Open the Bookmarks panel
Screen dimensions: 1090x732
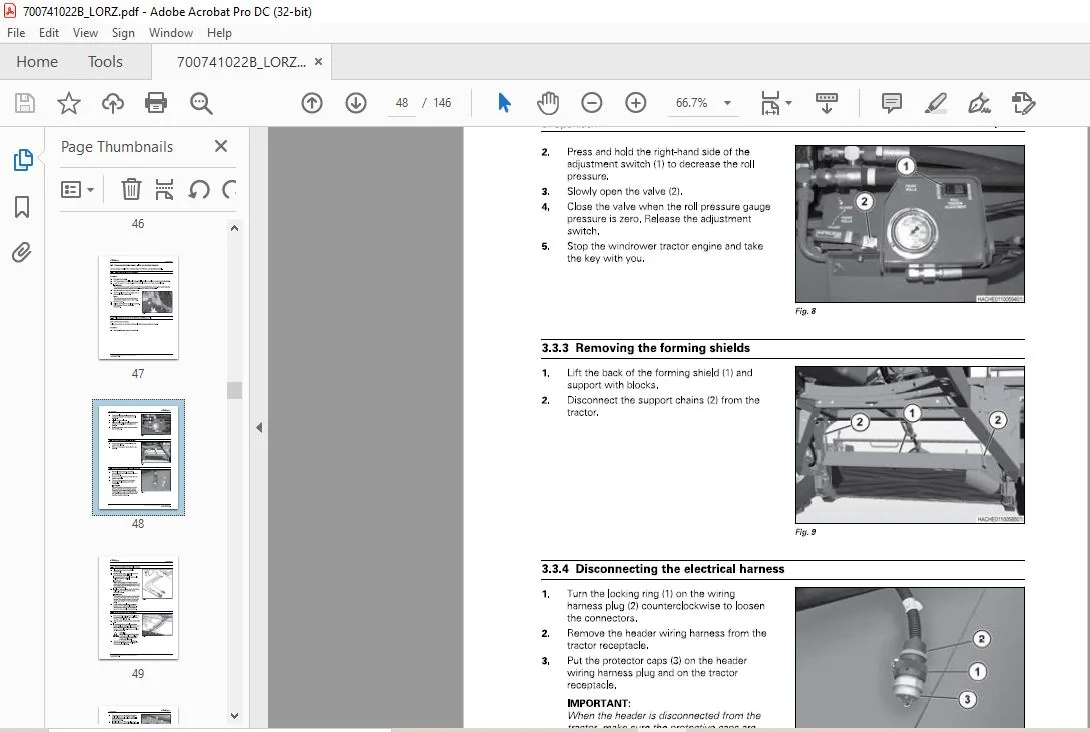tap(22, 206)
